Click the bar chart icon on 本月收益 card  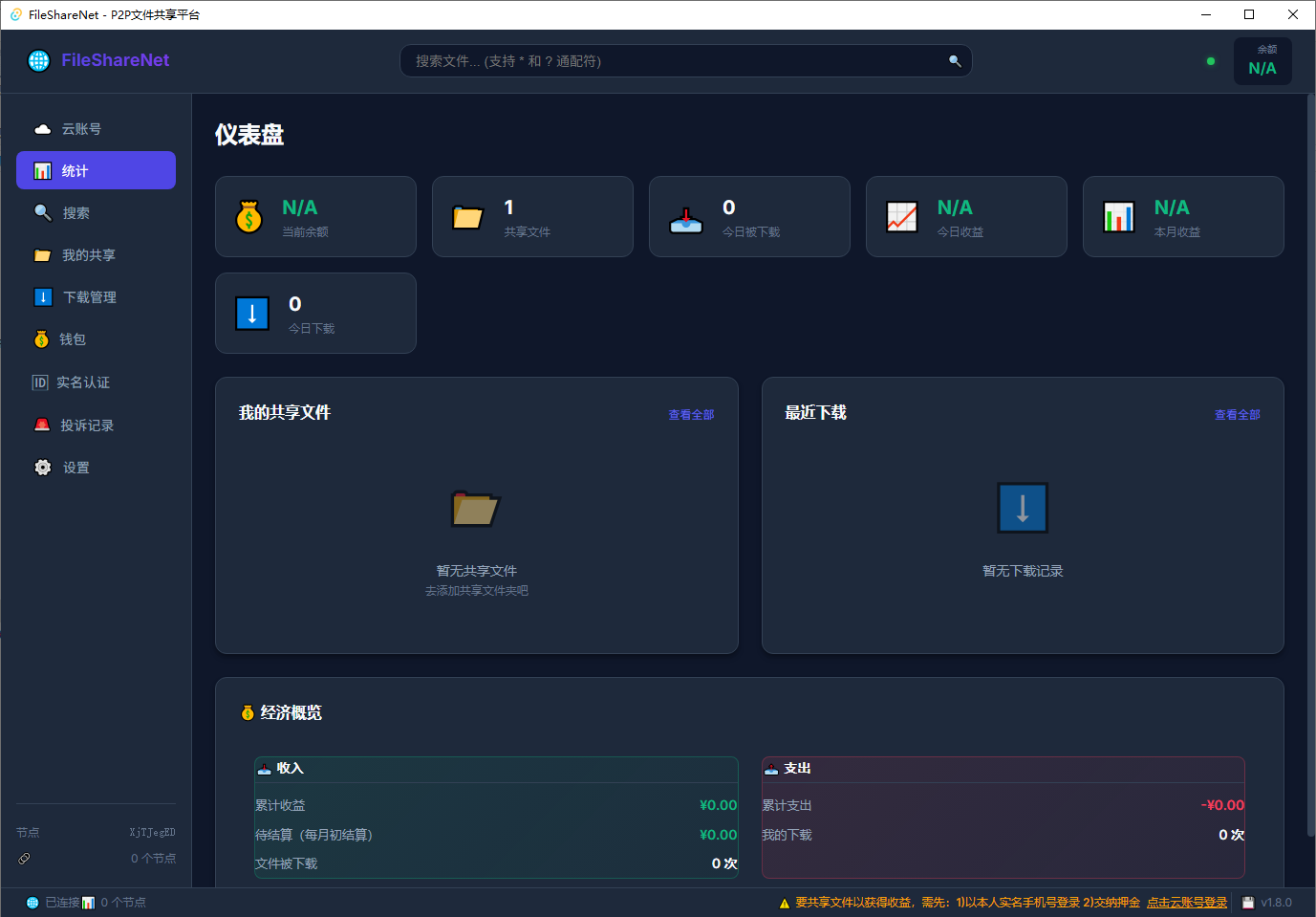1119,217
